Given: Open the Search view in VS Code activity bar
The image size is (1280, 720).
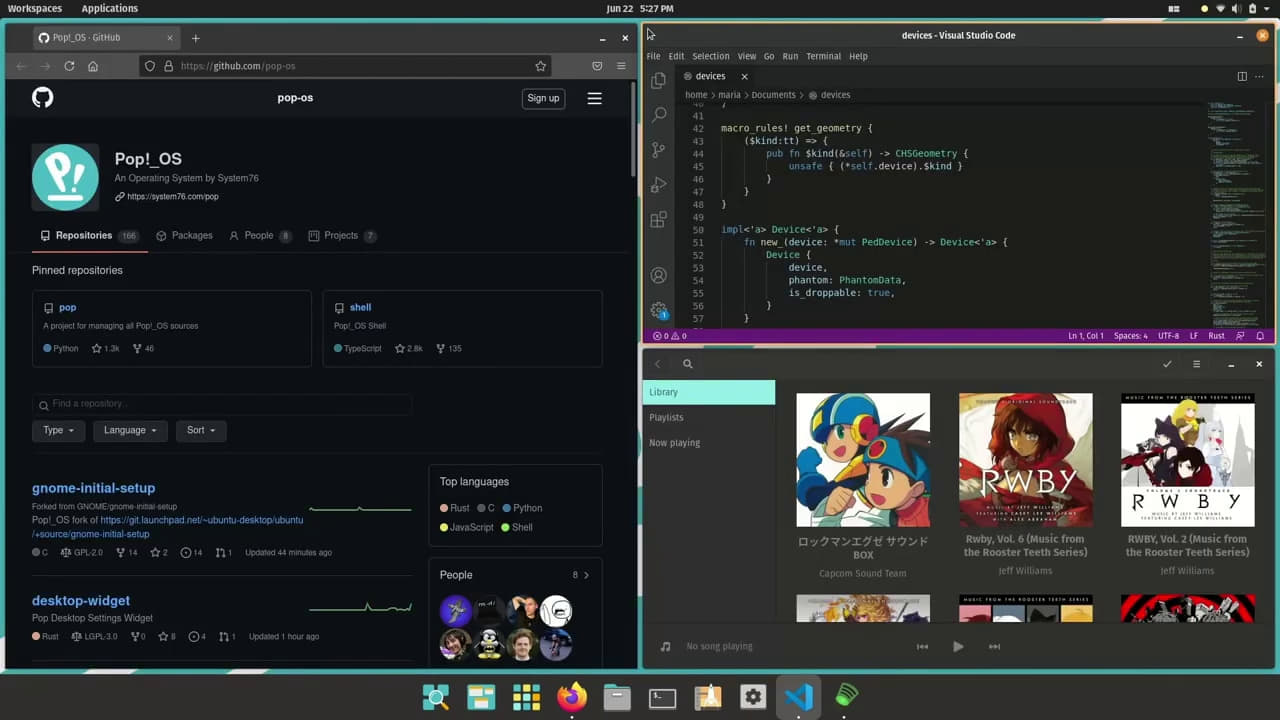Looking at the screenshot, I should 658,116.
